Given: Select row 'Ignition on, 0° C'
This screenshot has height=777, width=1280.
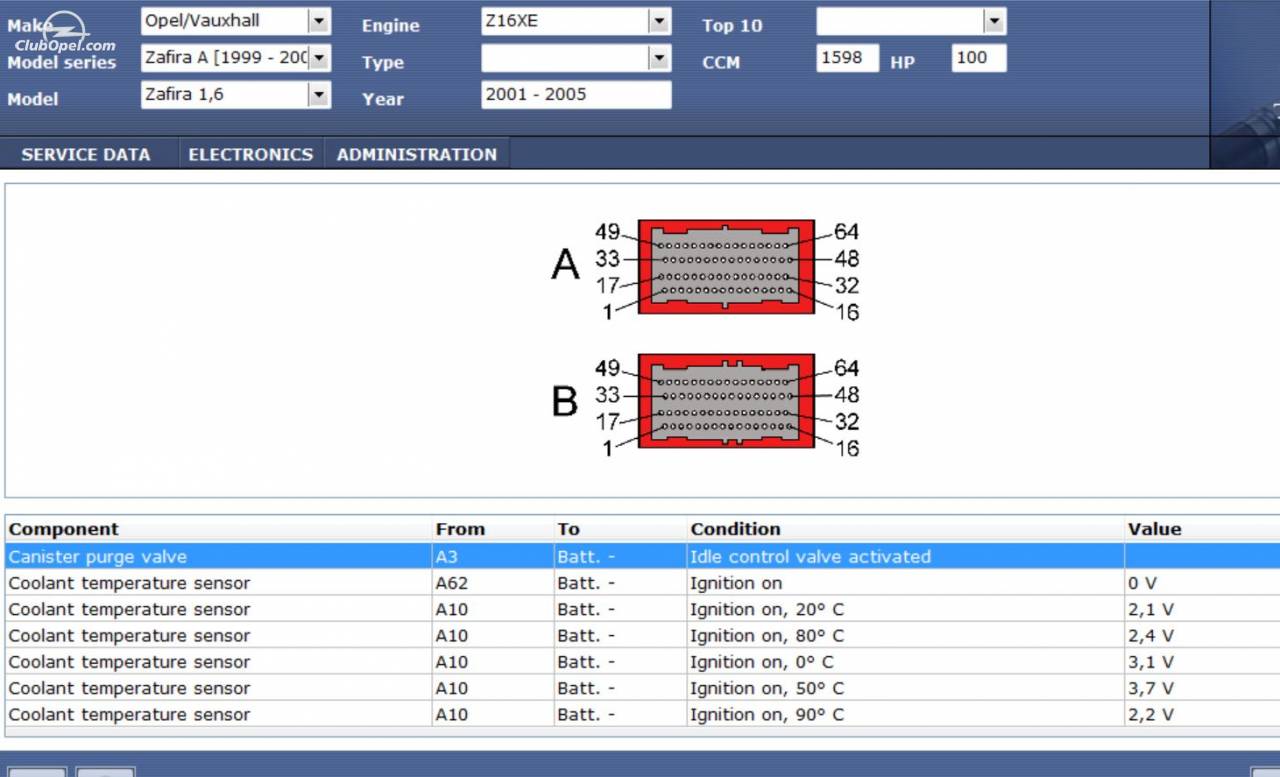Looking at the screenshot, I should point(642,662).
